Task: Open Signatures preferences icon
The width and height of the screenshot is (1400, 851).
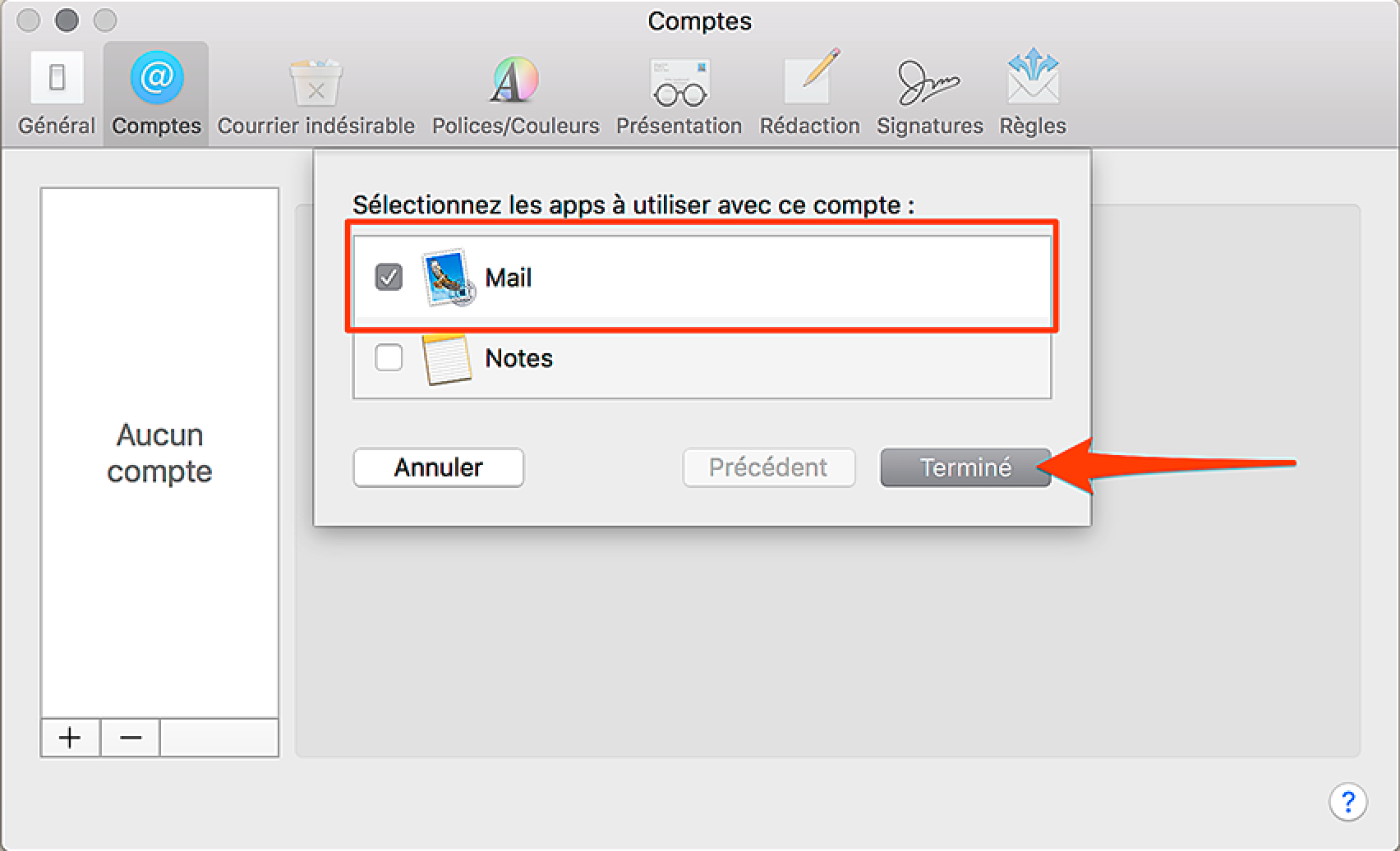Action: (x=929, y=82)
